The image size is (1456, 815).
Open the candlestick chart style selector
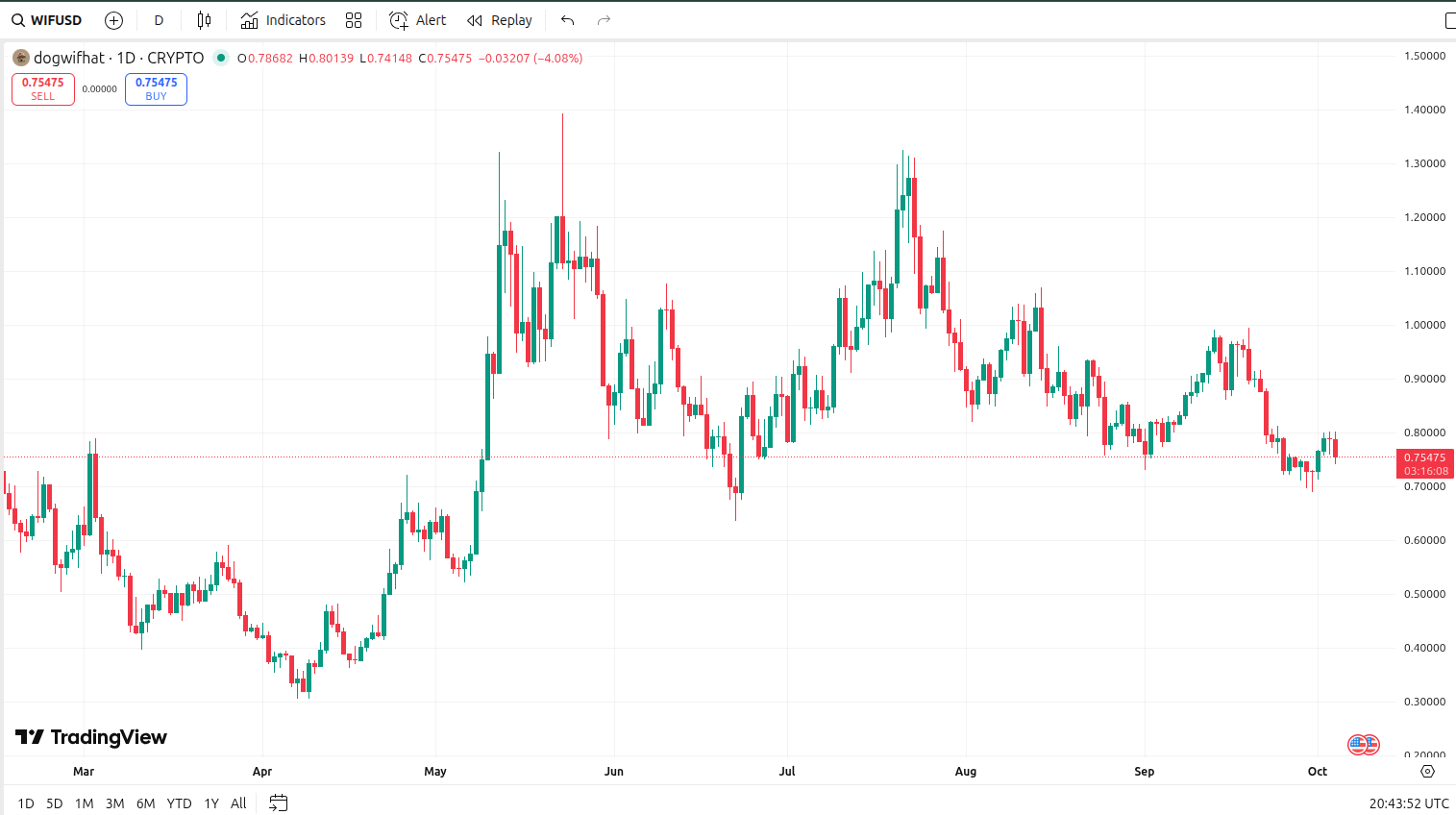pyautogui.click(x=204, y=20)
